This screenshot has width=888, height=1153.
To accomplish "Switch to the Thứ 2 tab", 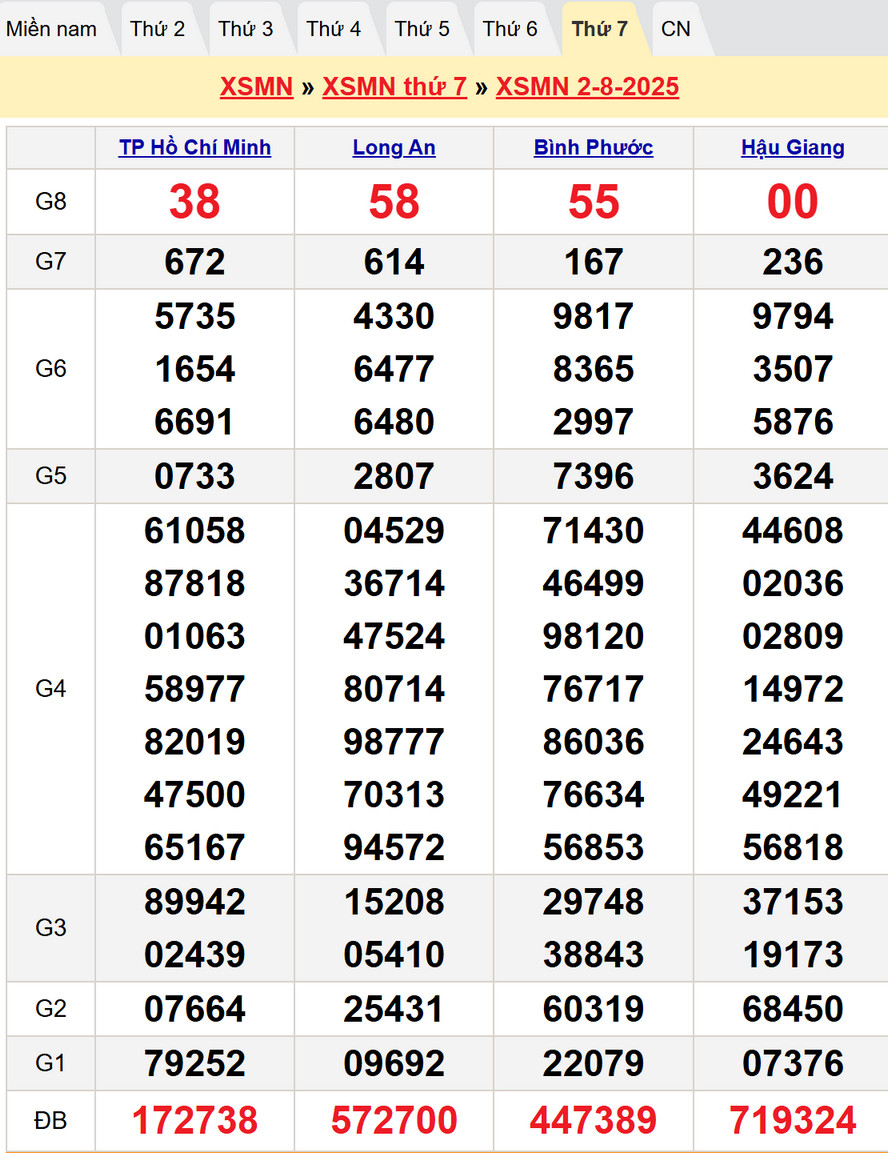I will [x=157, y=29].
